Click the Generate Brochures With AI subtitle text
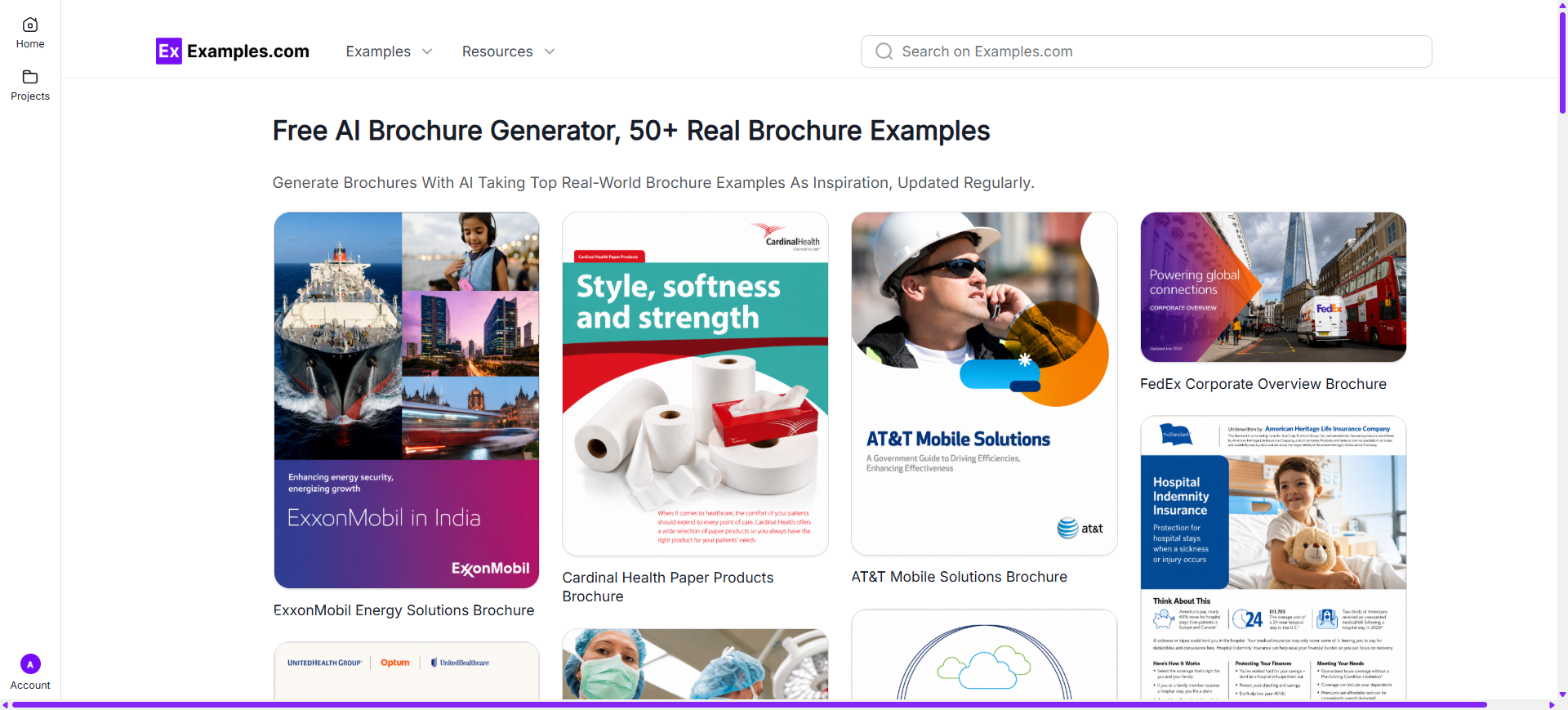 [x=653, y=183]
